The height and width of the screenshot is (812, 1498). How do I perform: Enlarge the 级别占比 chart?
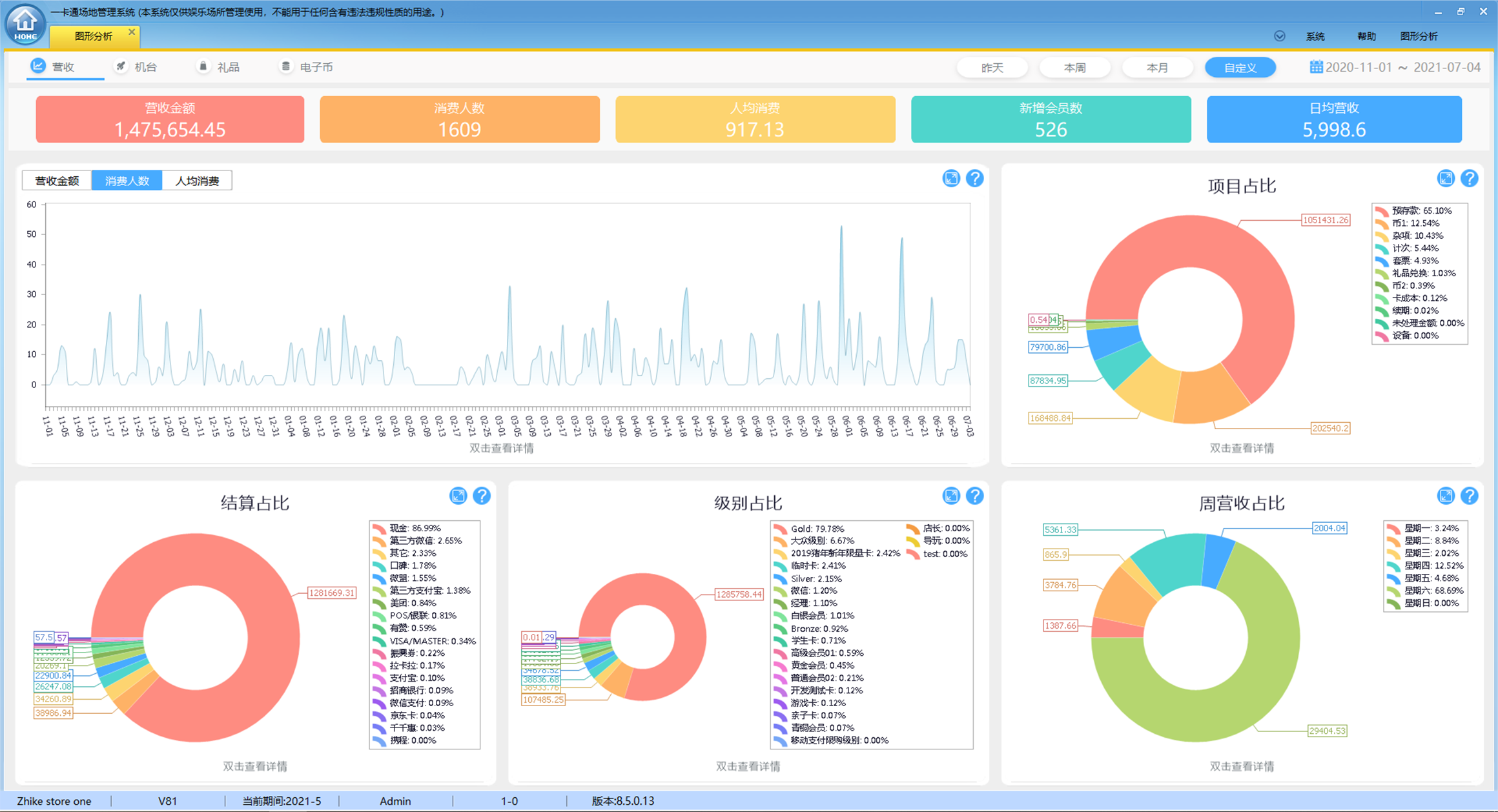pyautogui.click(x=951, y=496)
